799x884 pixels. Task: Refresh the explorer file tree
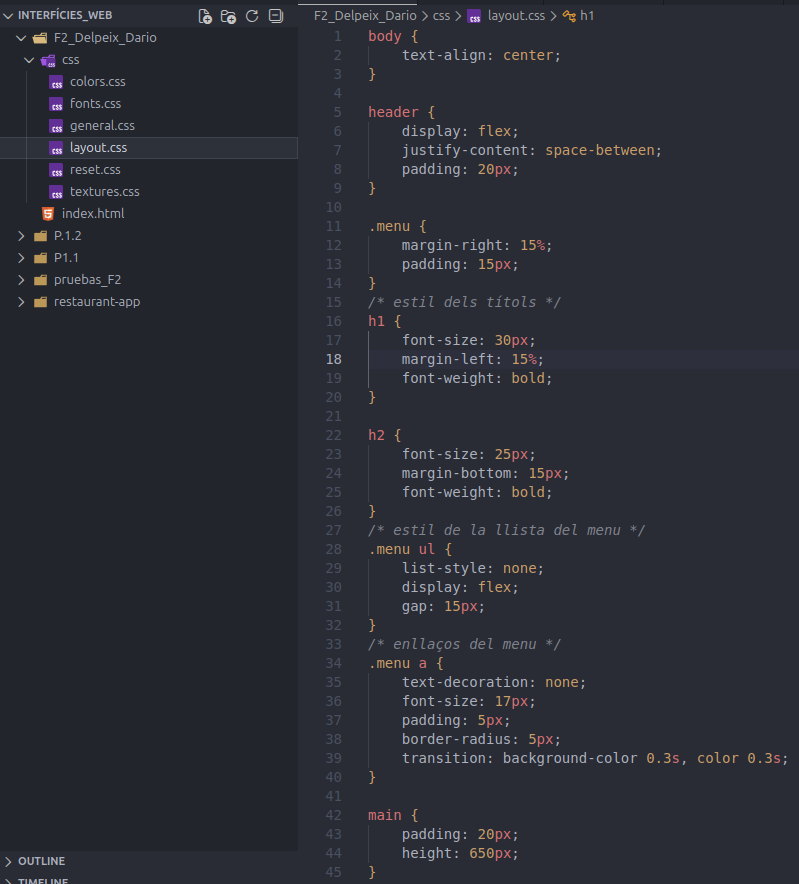click(x=252, y=16)
